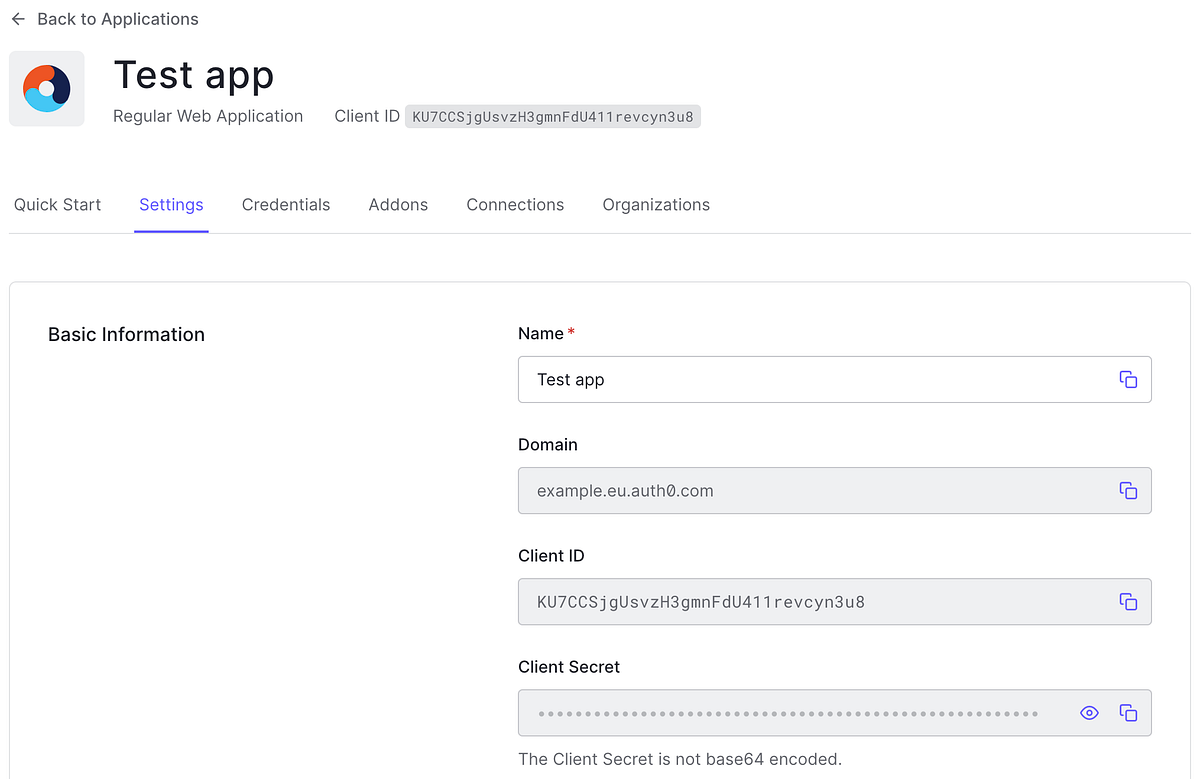Select the currently active Settings tab
Image resolution: width=1200 pixels, height=779 pixels.
pyautogui.click(x=171, y=204)
